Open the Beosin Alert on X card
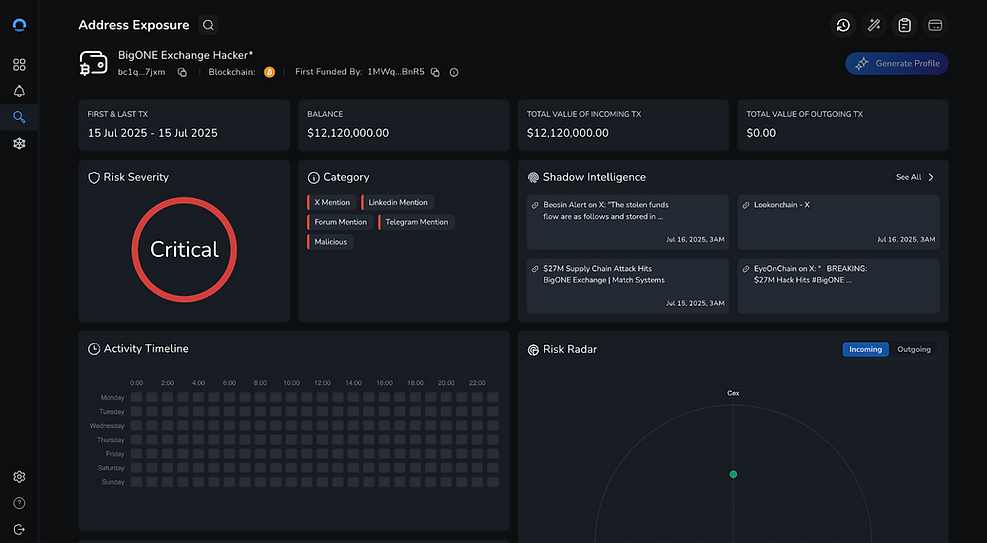The height and width of the screenshot is (543, 987). tap(628, 222)
